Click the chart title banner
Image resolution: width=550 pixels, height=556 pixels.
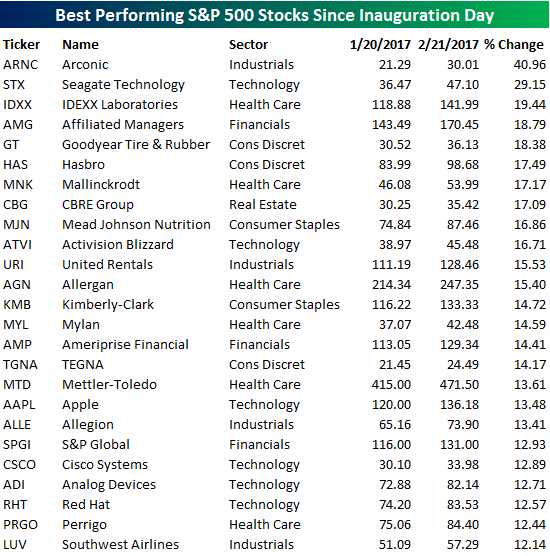(274, 15)
